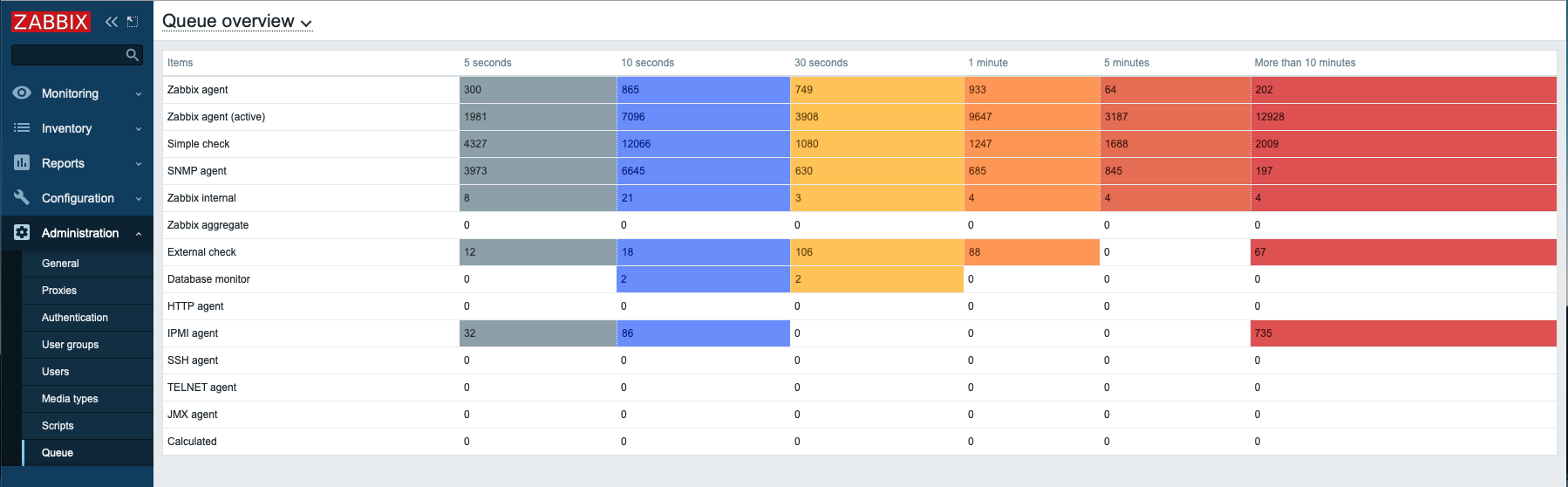Expand the Inventory menu chevron
1568x487 pixels.
139,129
